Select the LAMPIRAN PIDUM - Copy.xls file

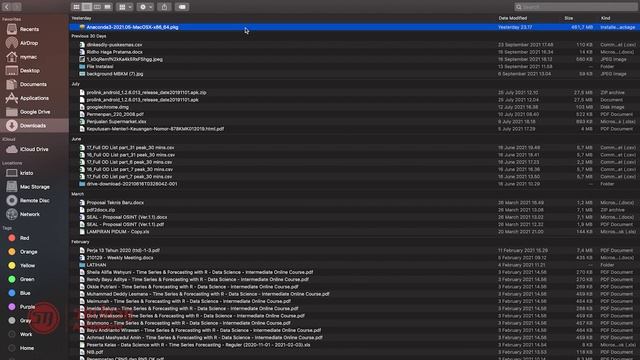pos(354,232)
